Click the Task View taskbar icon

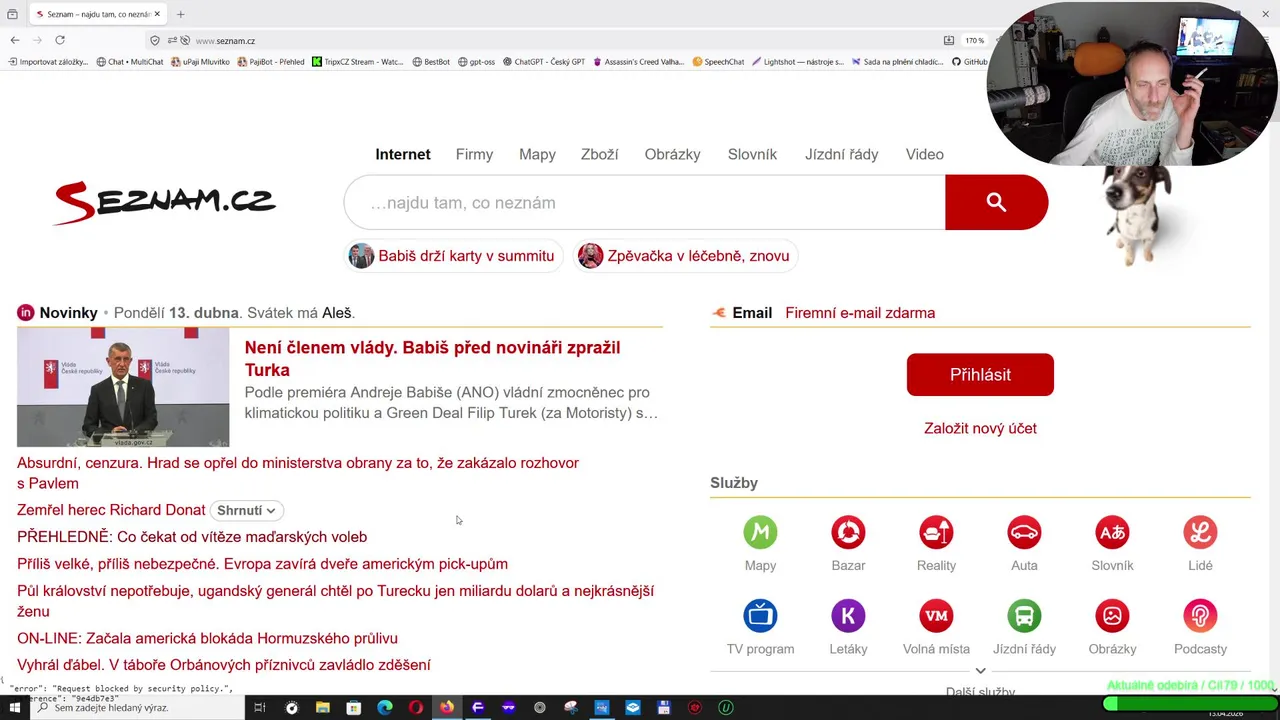click(x=260, y=708)
